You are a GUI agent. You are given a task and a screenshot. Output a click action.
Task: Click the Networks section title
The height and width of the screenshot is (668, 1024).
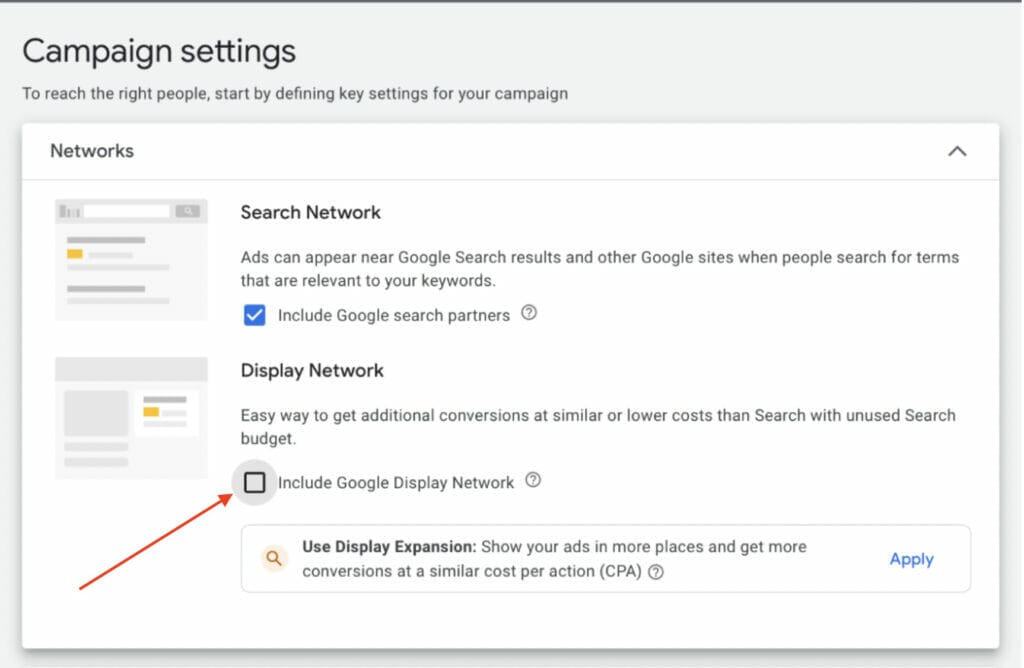tap(92, 151)
